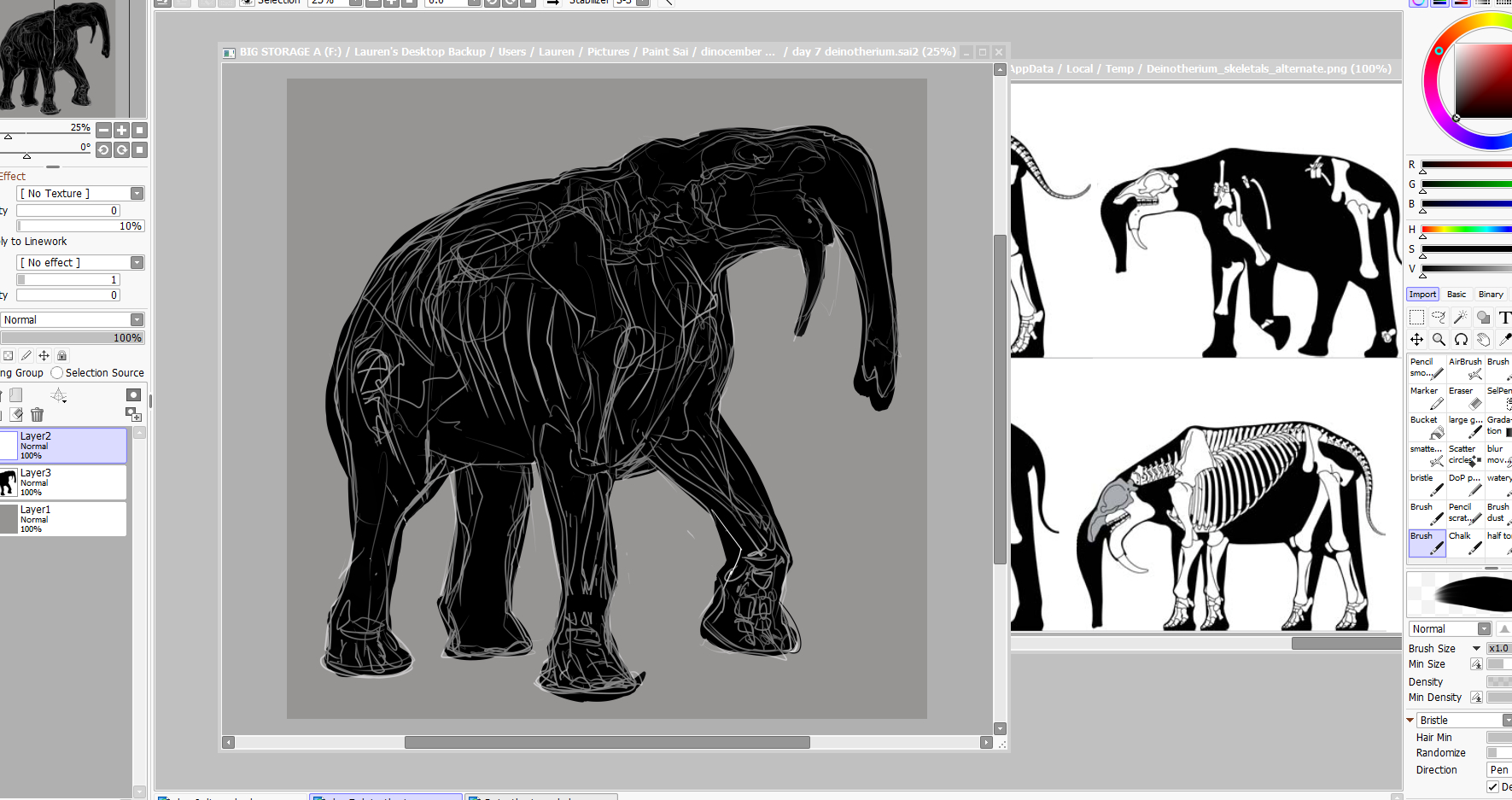Choose the AirBrush tool
Screen dimensions: 1512x800
click(x=1465, y=368)
